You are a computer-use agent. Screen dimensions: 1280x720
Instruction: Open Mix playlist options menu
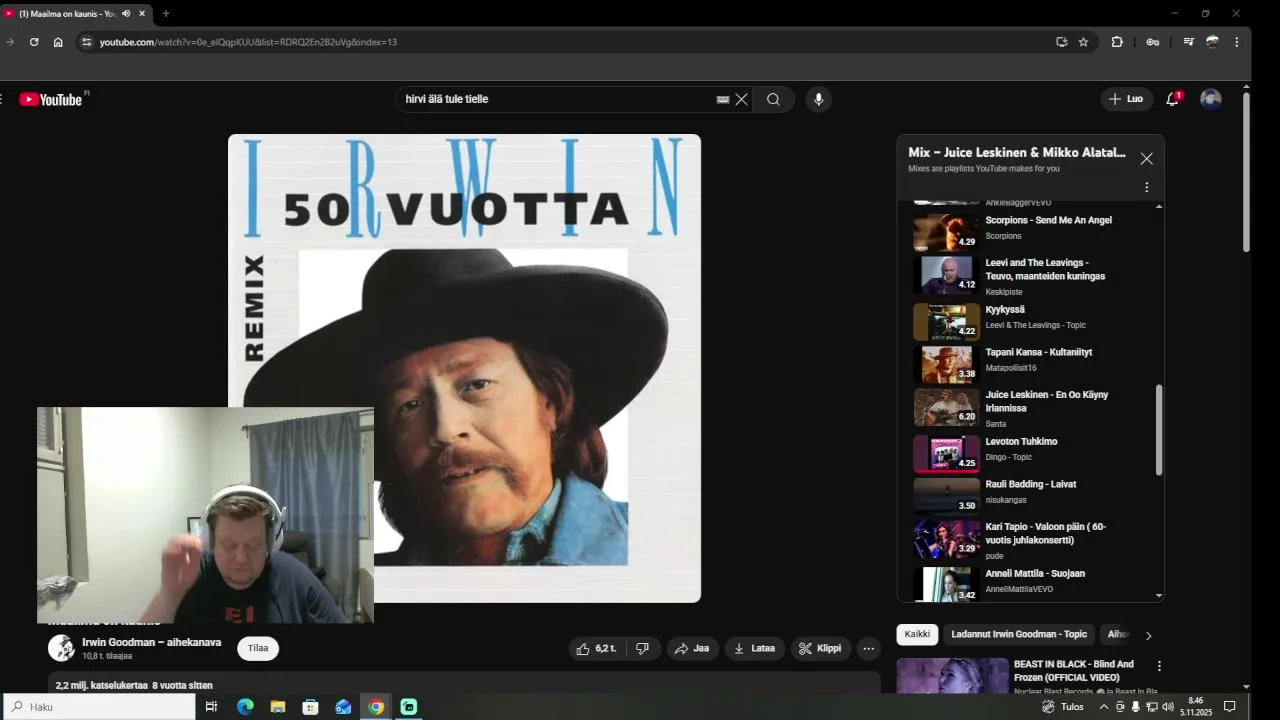click(1146, 187)
